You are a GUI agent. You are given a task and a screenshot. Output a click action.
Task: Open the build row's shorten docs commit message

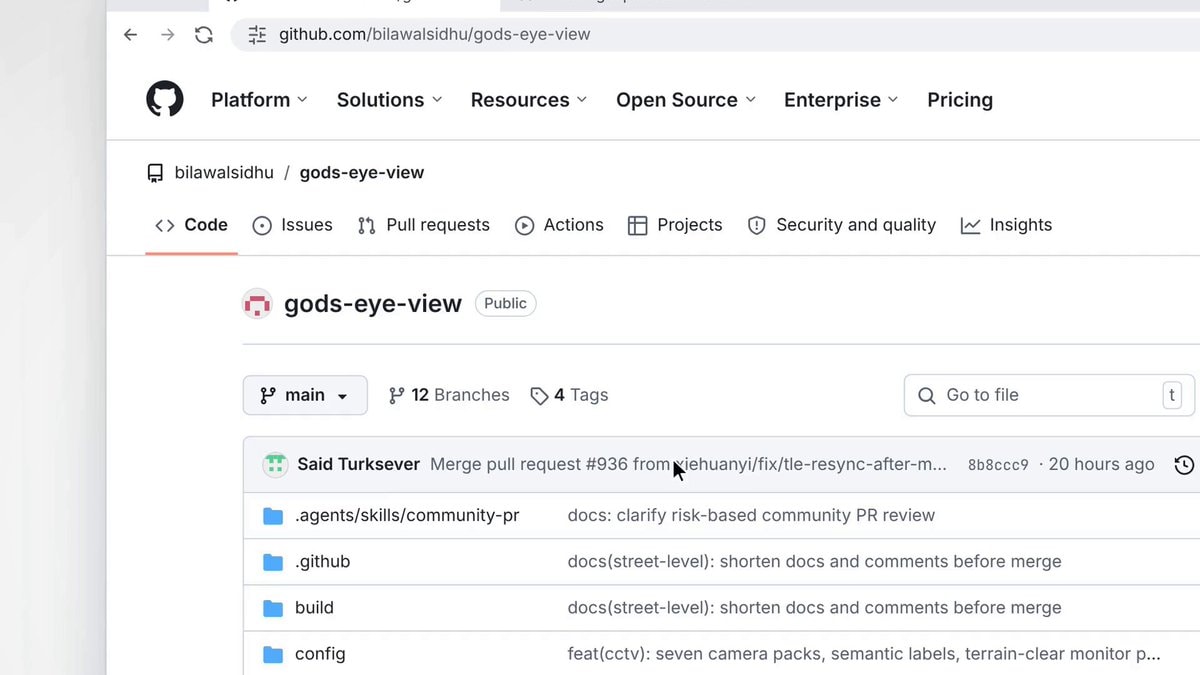tap(814, 608)
